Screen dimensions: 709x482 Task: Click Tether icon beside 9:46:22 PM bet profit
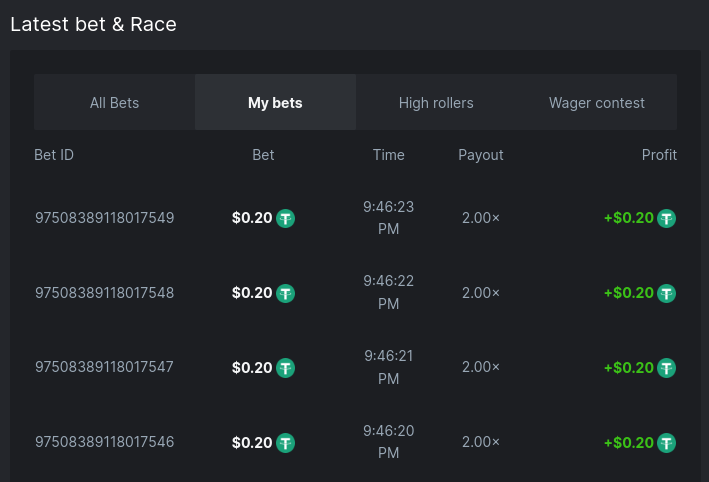click(667, 293)
